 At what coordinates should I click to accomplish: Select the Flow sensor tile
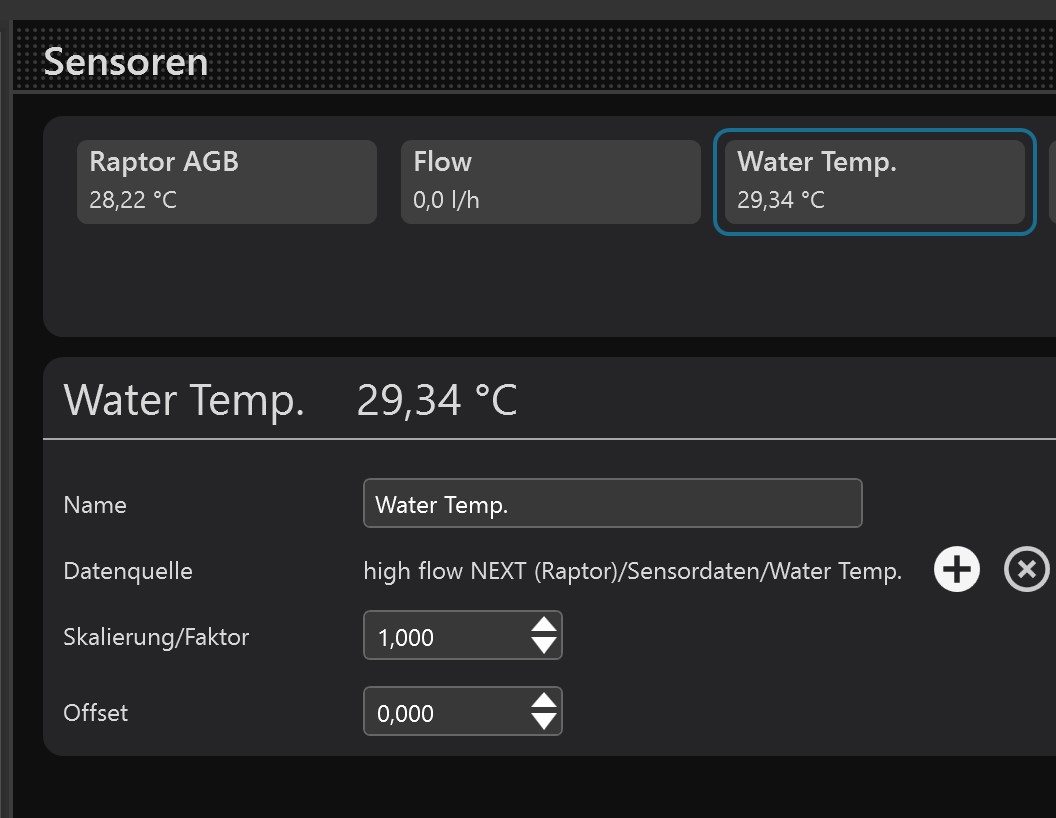550,181
